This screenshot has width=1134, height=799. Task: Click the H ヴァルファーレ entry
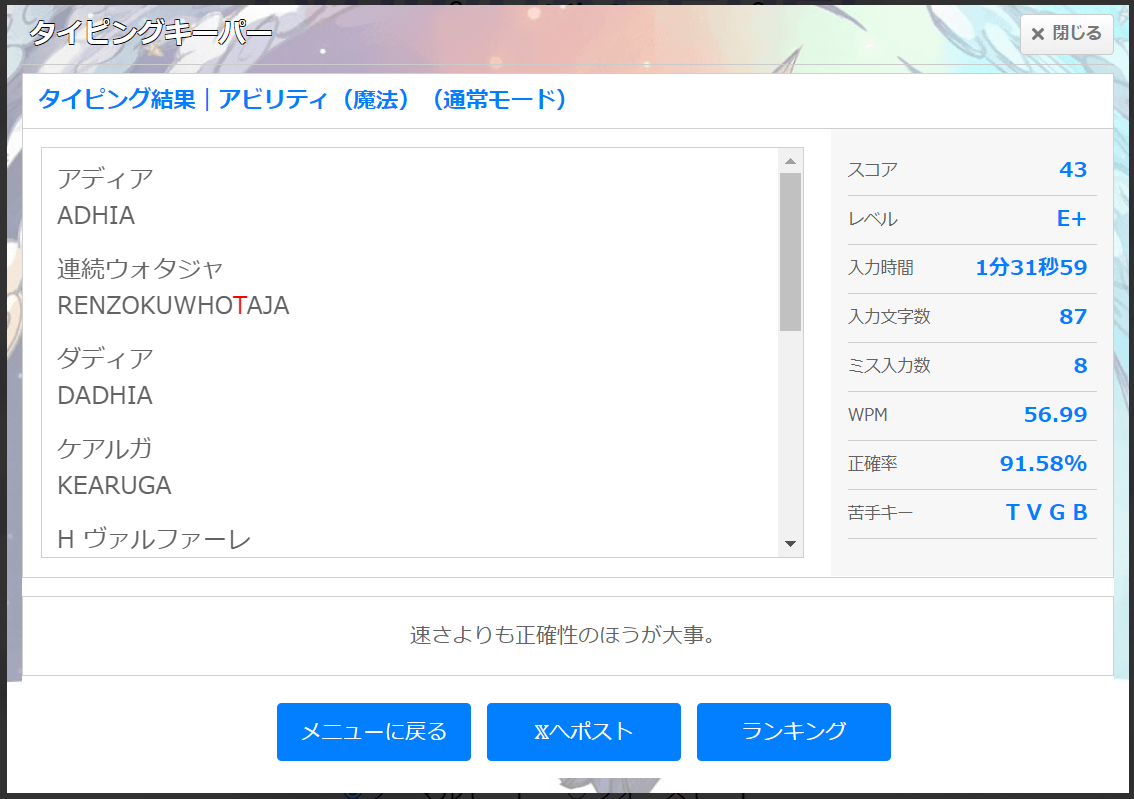(154, 540)
